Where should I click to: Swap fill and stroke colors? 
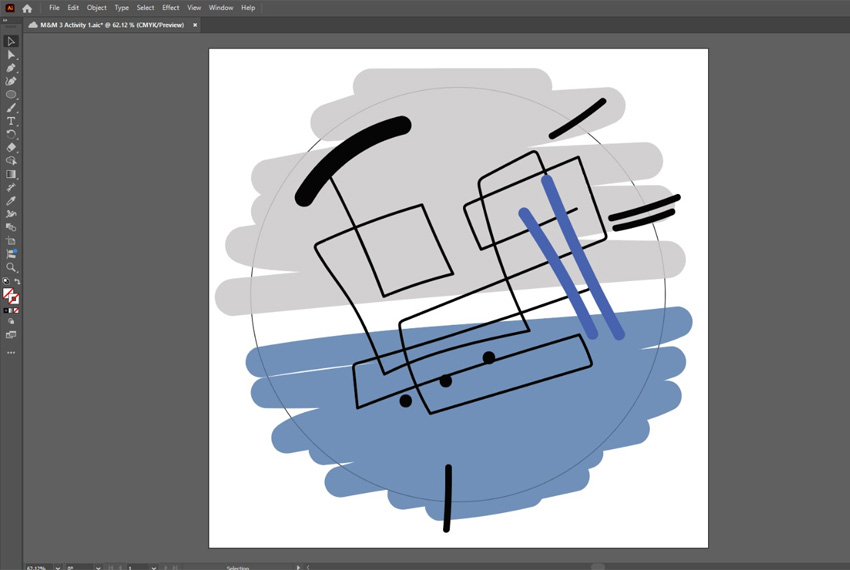[17, 282]
